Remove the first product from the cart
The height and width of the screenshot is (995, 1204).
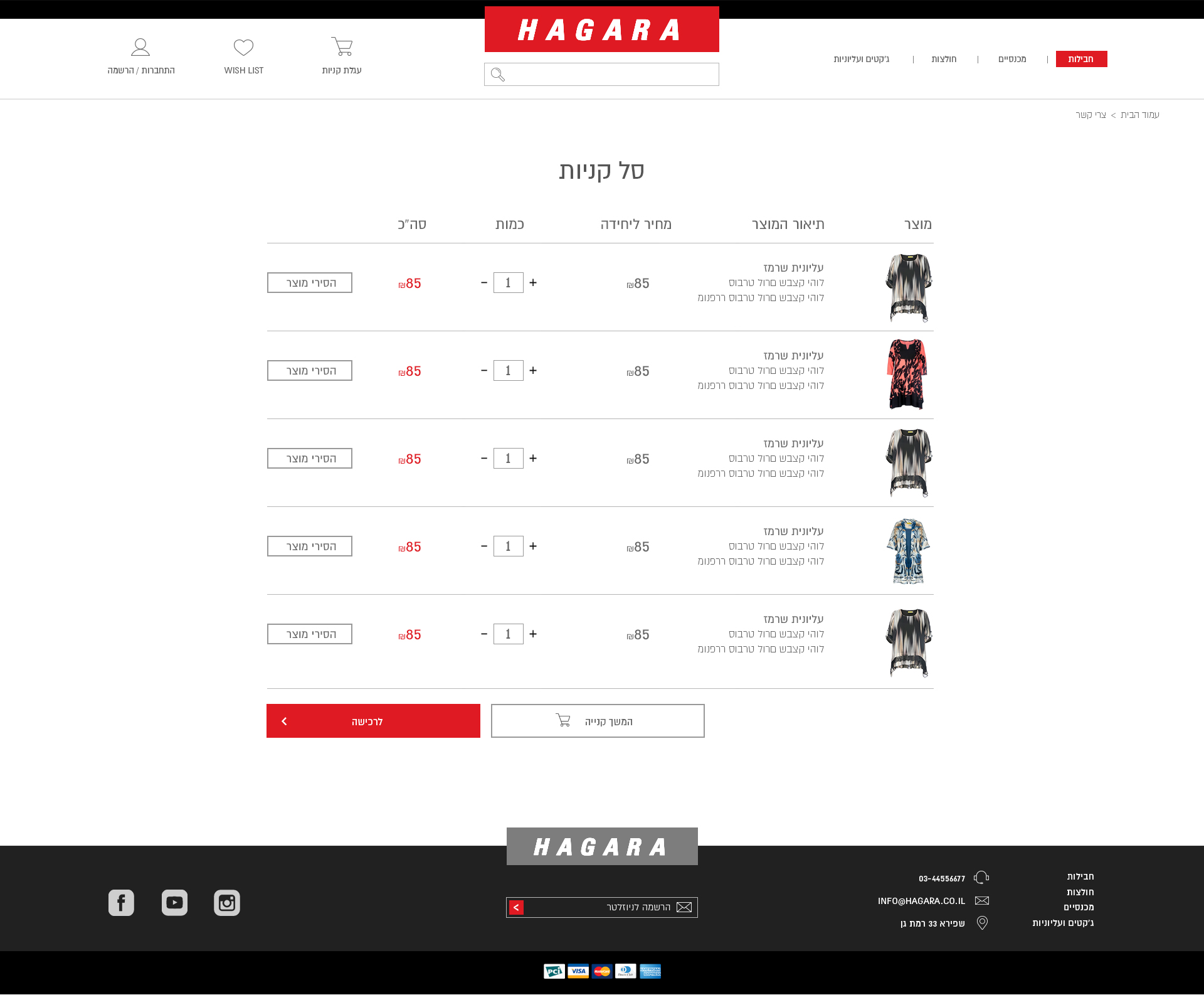[x=310, y=283]
